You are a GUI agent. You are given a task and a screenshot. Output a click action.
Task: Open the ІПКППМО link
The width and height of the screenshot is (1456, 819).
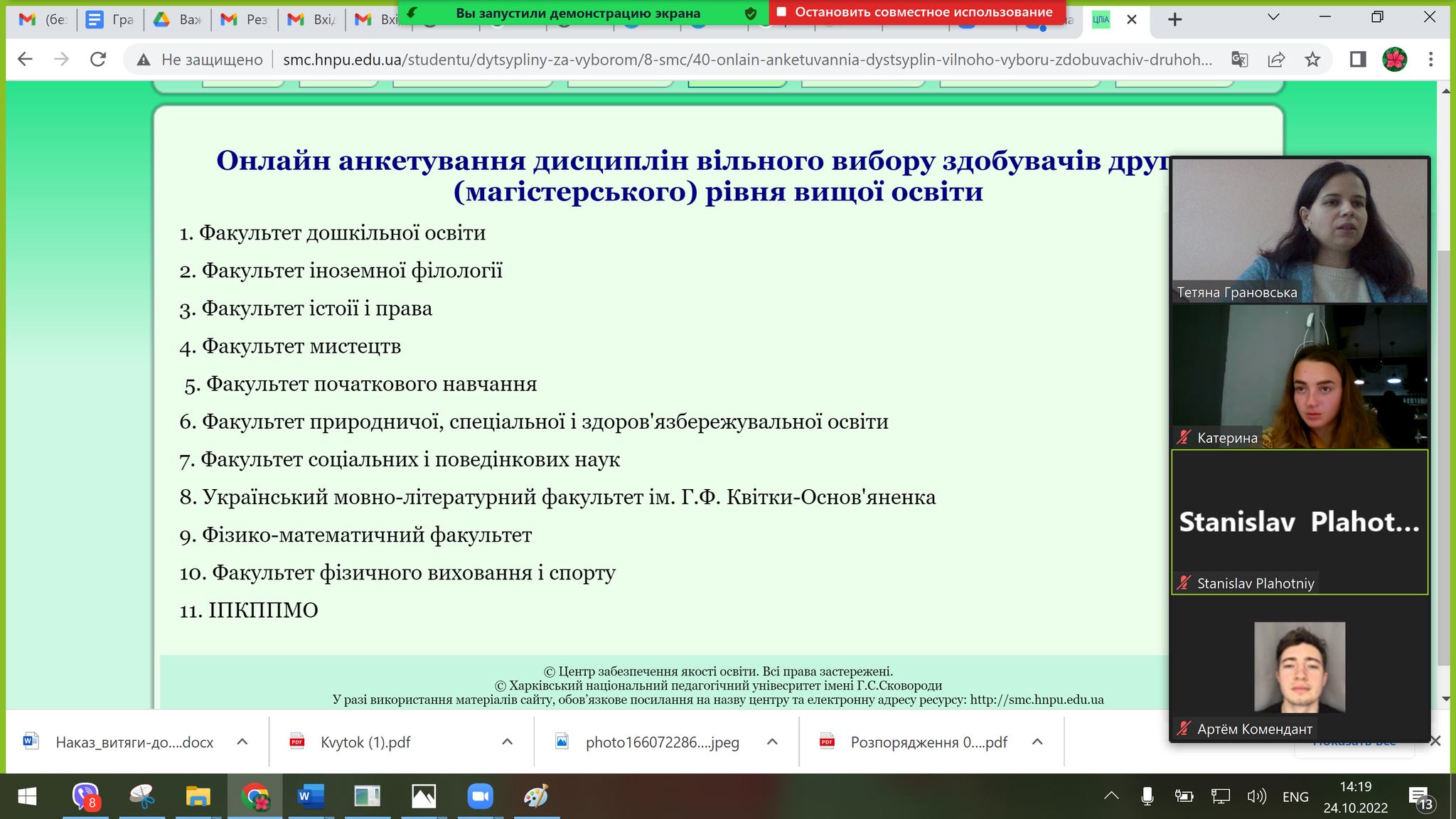pos(263,610)
